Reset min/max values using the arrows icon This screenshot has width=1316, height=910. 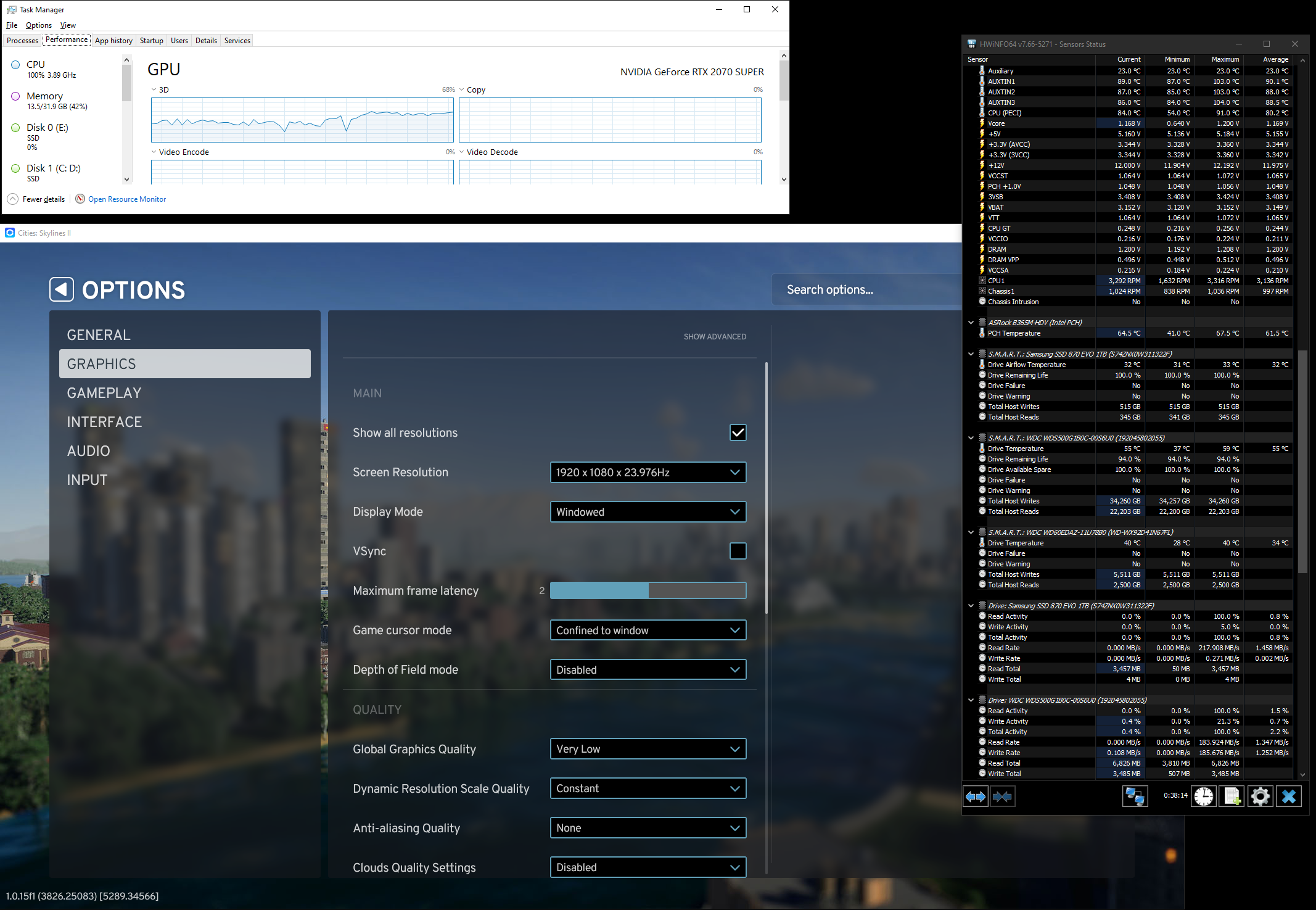click(976, 796)
